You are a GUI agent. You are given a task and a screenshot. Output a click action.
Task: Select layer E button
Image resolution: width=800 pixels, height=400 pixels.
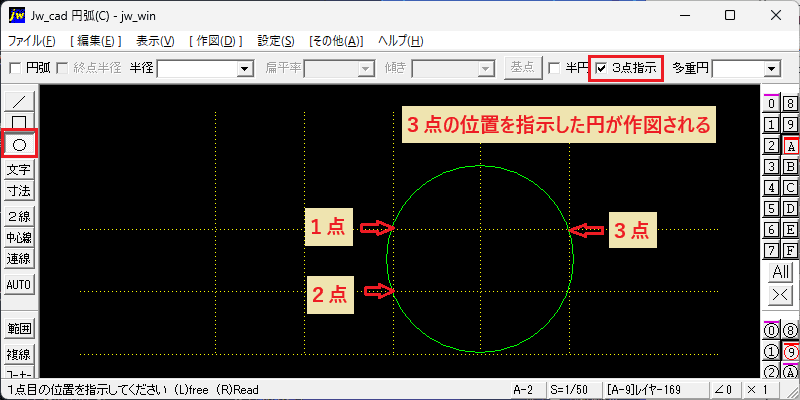point(790,229)
